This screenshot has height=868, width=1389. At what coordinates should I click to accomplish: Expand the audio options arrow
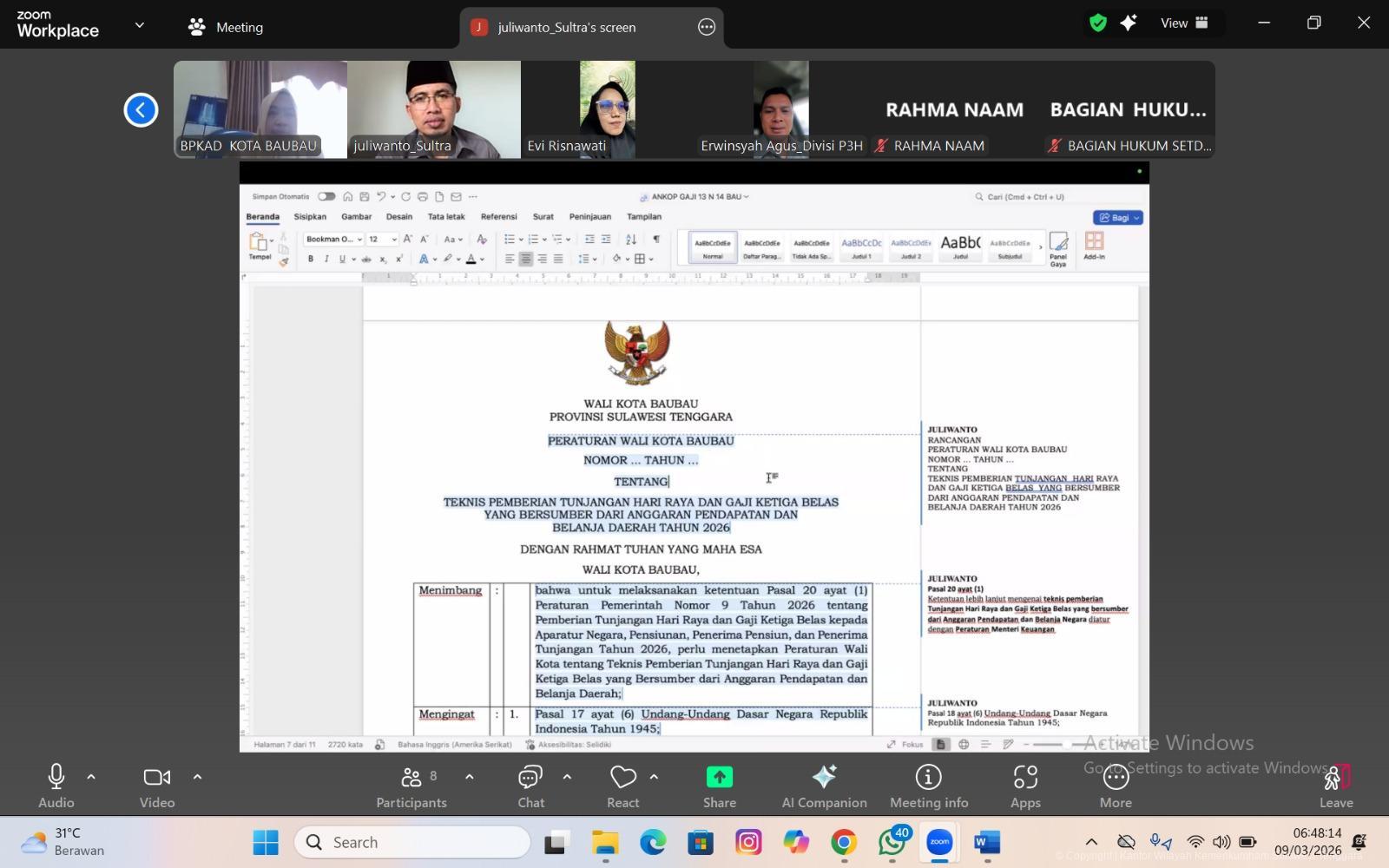tap(91, 777)
